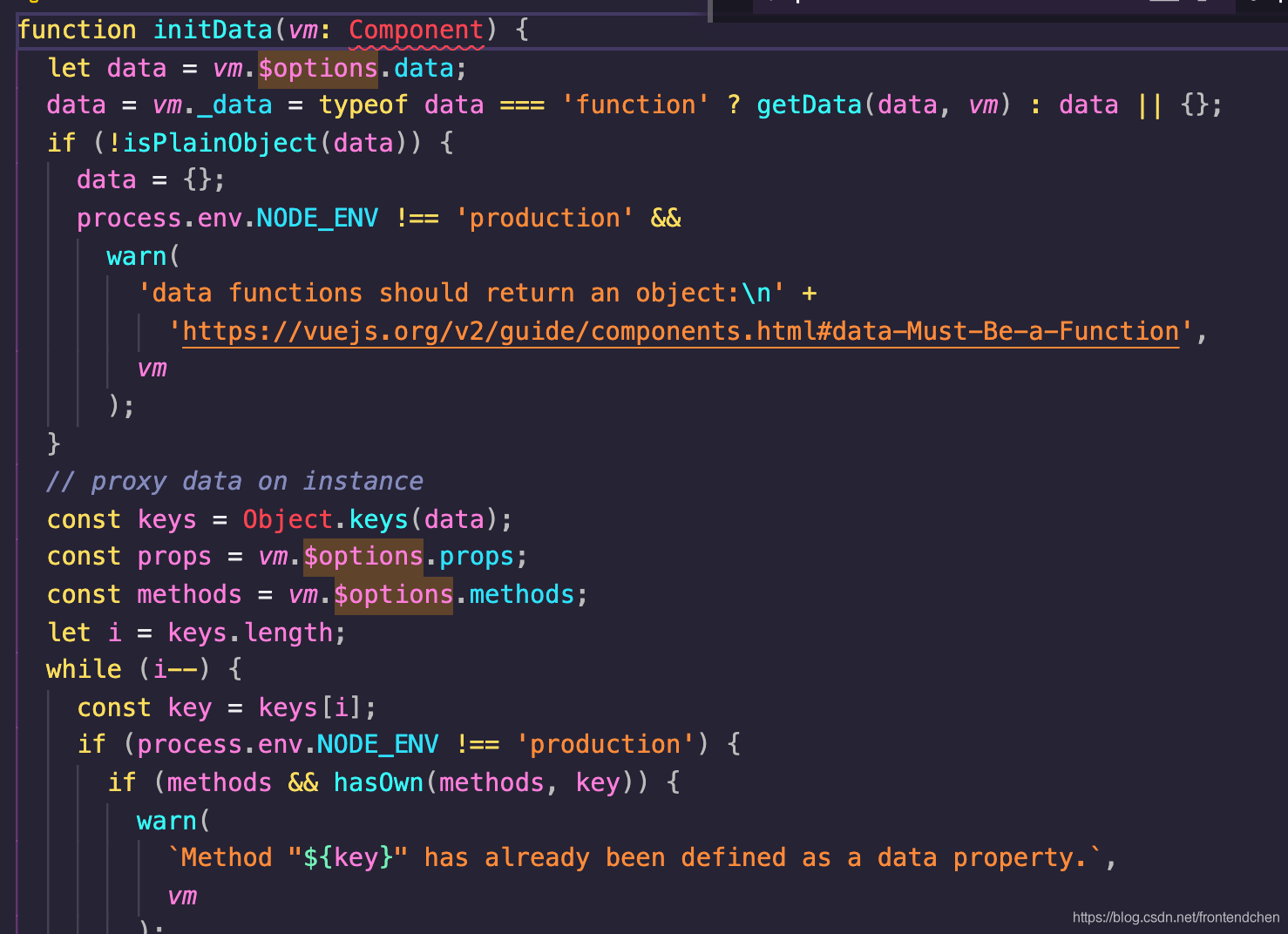Click the initData function name
This screenshot has height=934, width=1288.
213,30
